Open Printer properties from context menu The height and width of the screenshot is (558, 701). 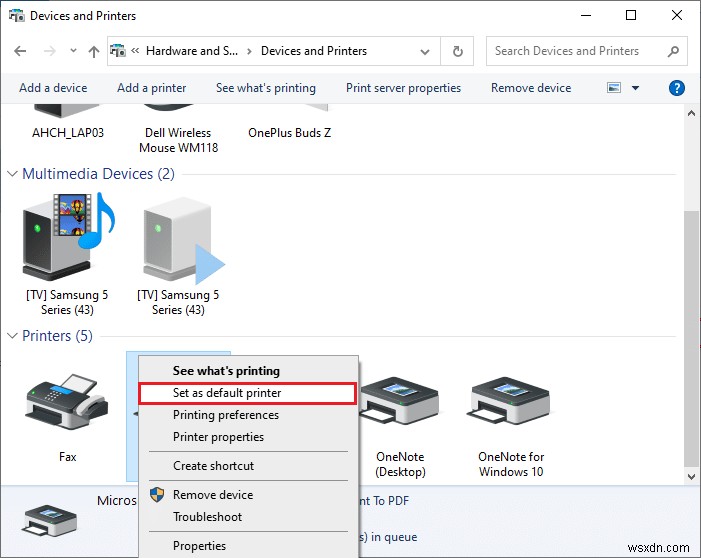[x=218, y=437]
